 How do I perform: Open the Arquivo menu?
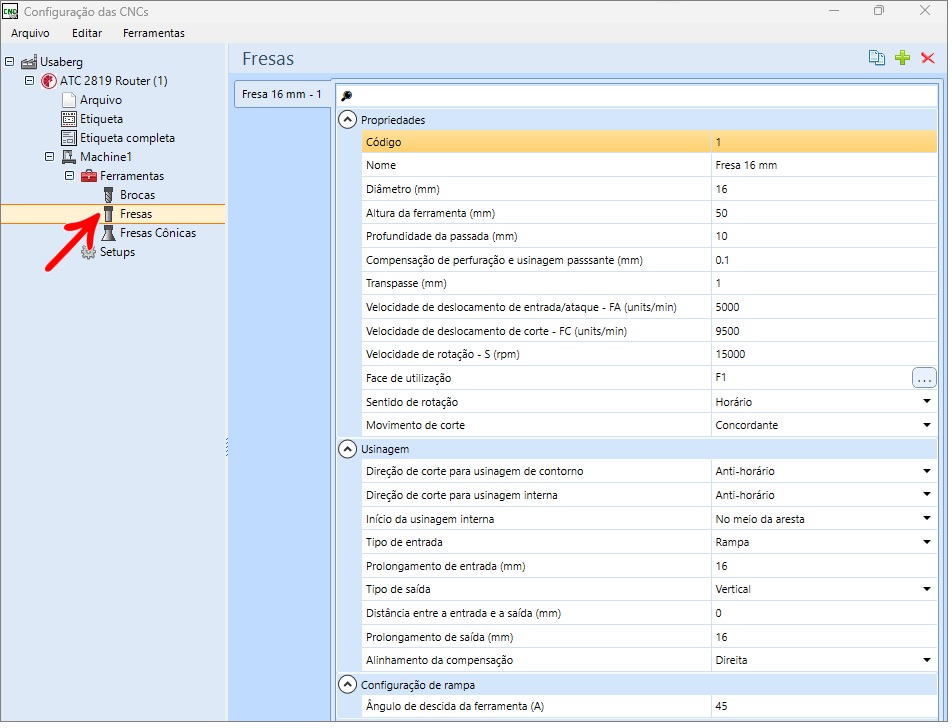[30, 33]
